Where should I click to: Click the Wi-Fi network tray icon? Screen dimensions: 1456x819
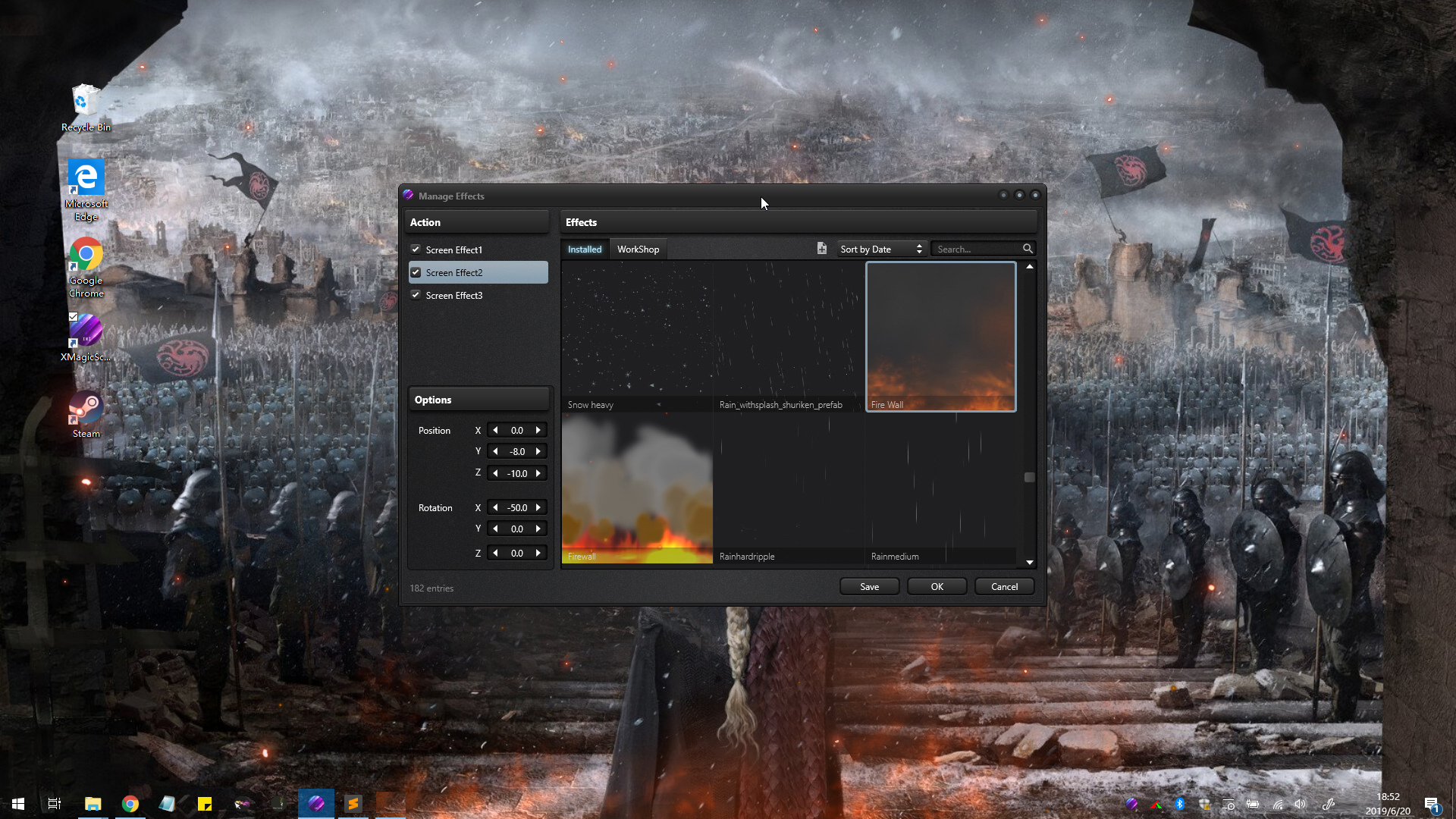[x=1278, y=804]
